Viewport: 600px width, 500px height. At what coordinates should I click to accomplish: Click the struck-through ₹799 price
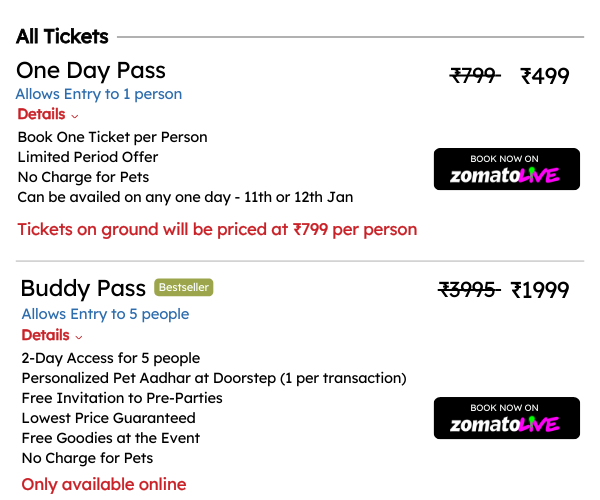pyautogui.click(x=475, y=75)
